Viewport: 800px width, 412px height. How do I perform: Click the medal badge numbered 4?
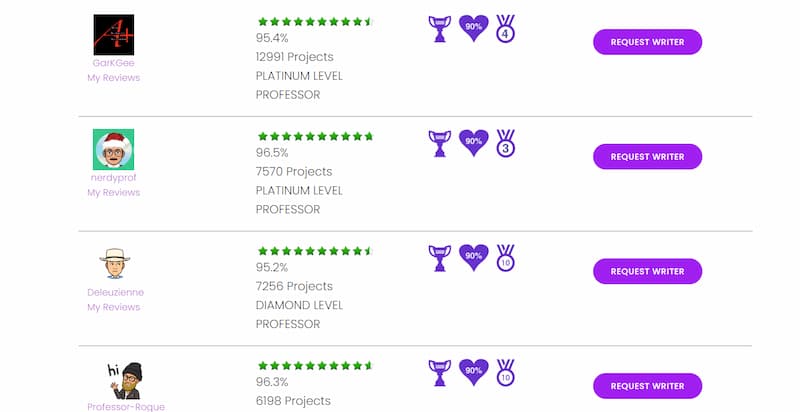pos(505,29)
